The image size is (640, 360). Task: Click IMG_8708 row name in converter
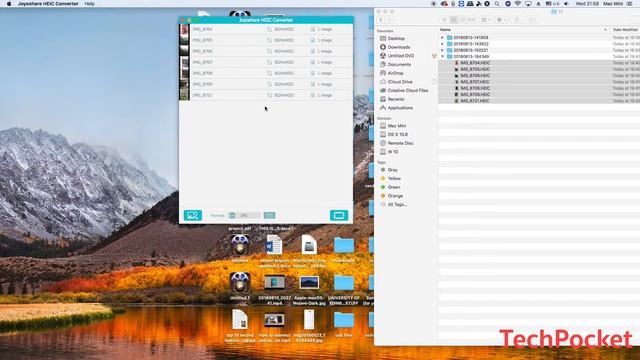coord(202,73)
